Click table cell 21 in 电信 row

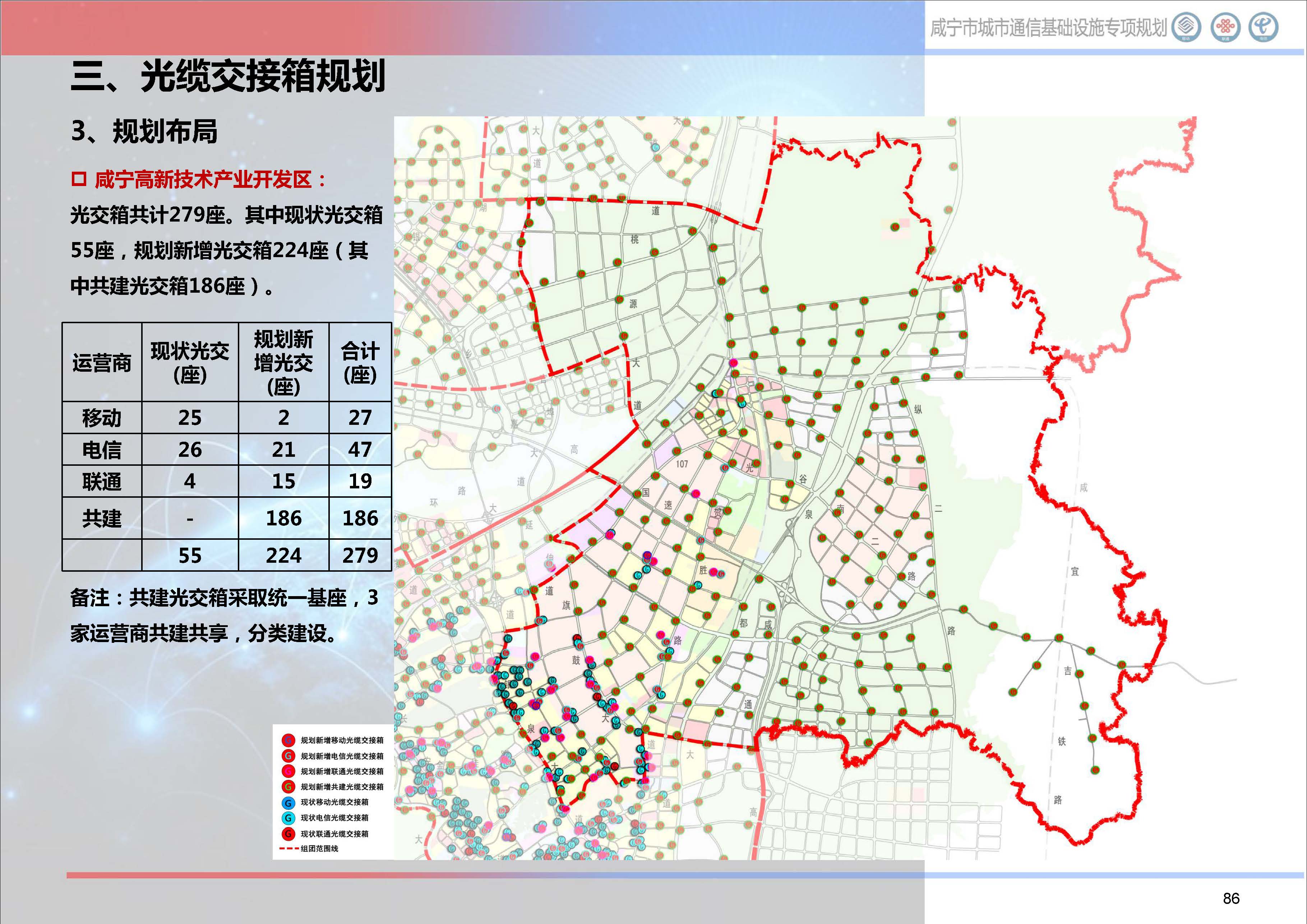[x=283, y=450]
